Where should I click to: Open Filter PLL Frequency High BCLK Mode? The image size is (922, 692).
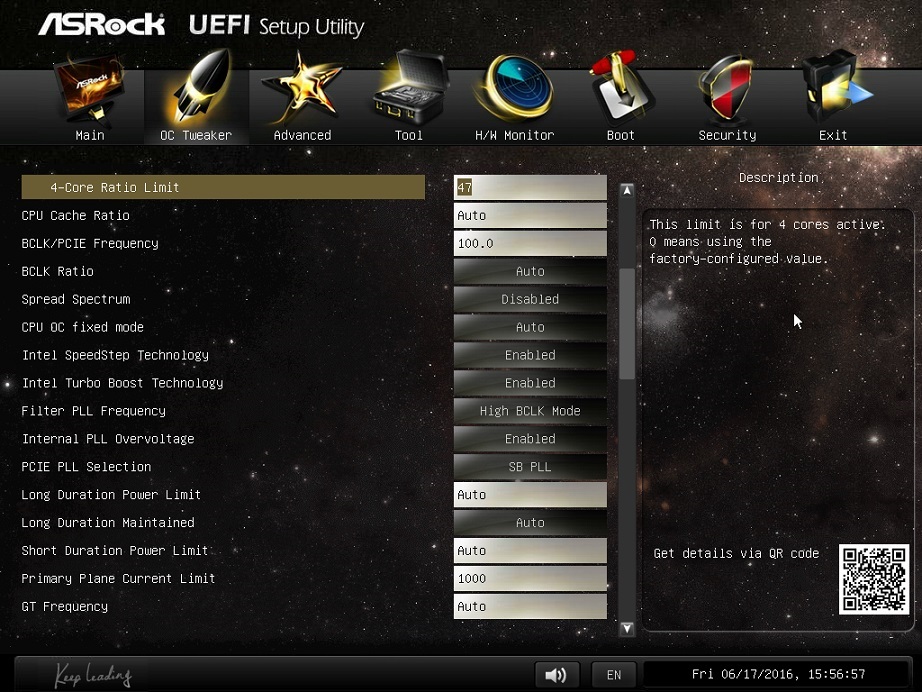pyautogui.click(x=530, y=411)
